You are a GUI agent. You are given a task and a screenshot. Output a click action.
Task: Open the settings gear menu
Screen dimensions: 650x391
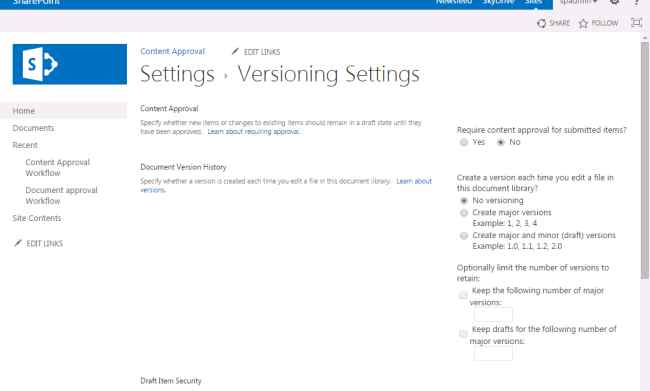pyautogui.click(x=615, y=2)
